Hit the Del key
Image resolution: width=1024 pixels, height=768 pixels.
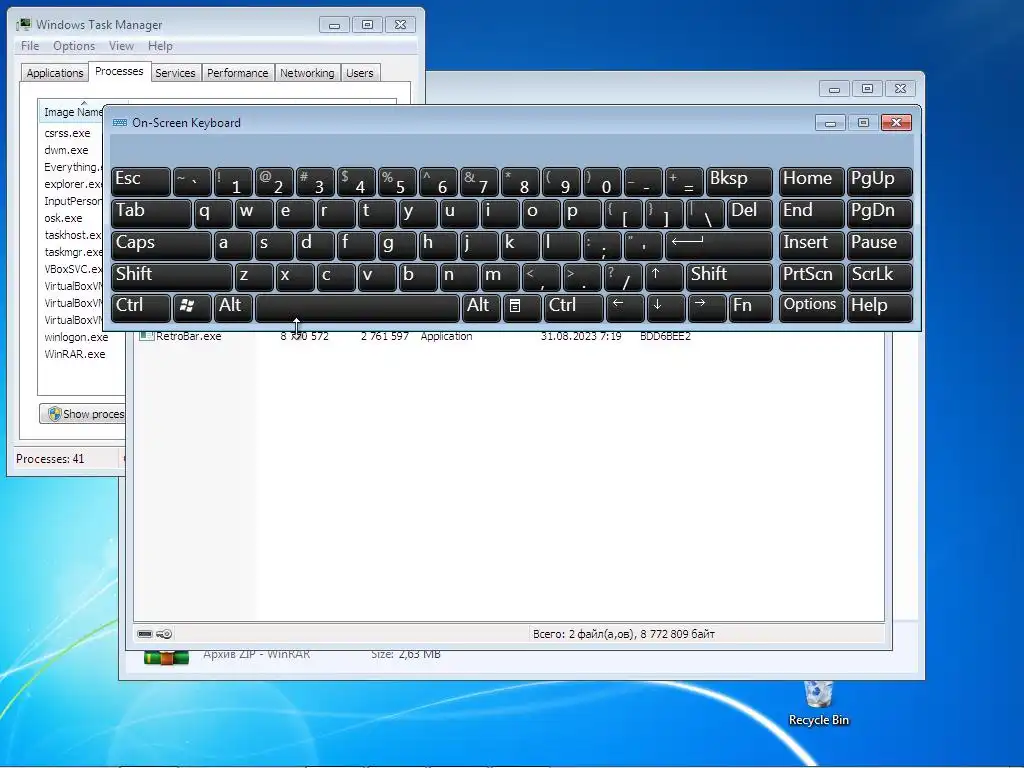pos(749,213)
